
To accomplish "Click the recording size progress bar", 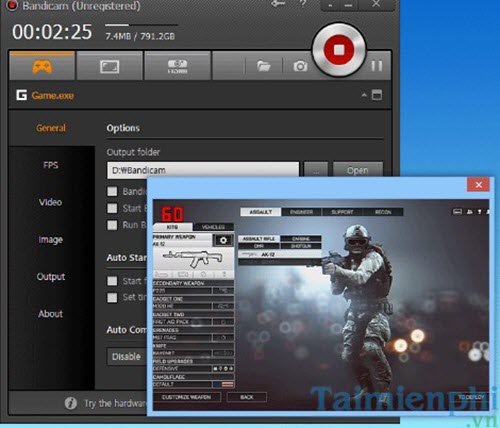I will pos(141,25).
